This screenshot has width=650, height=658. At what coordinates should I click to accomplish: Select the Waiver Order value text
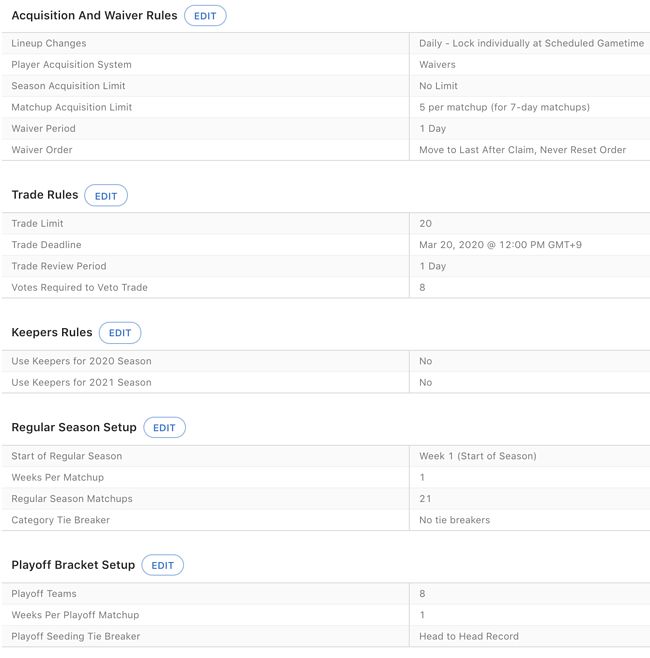point(522,150)
